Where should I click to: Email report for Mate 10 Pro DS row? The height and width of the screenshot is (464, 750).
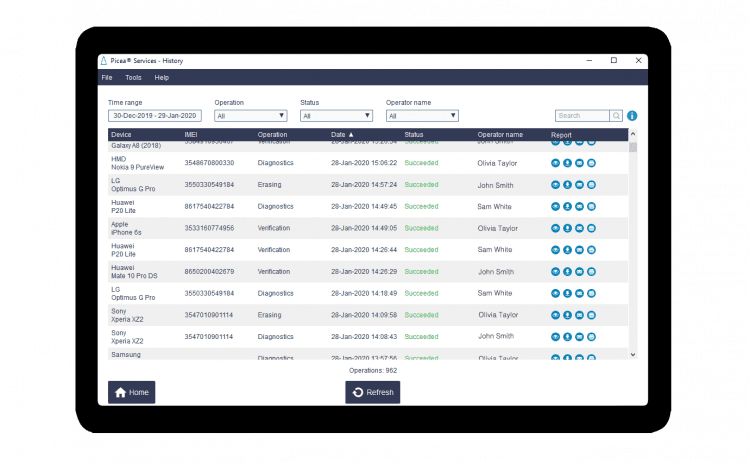coord(579,272)
